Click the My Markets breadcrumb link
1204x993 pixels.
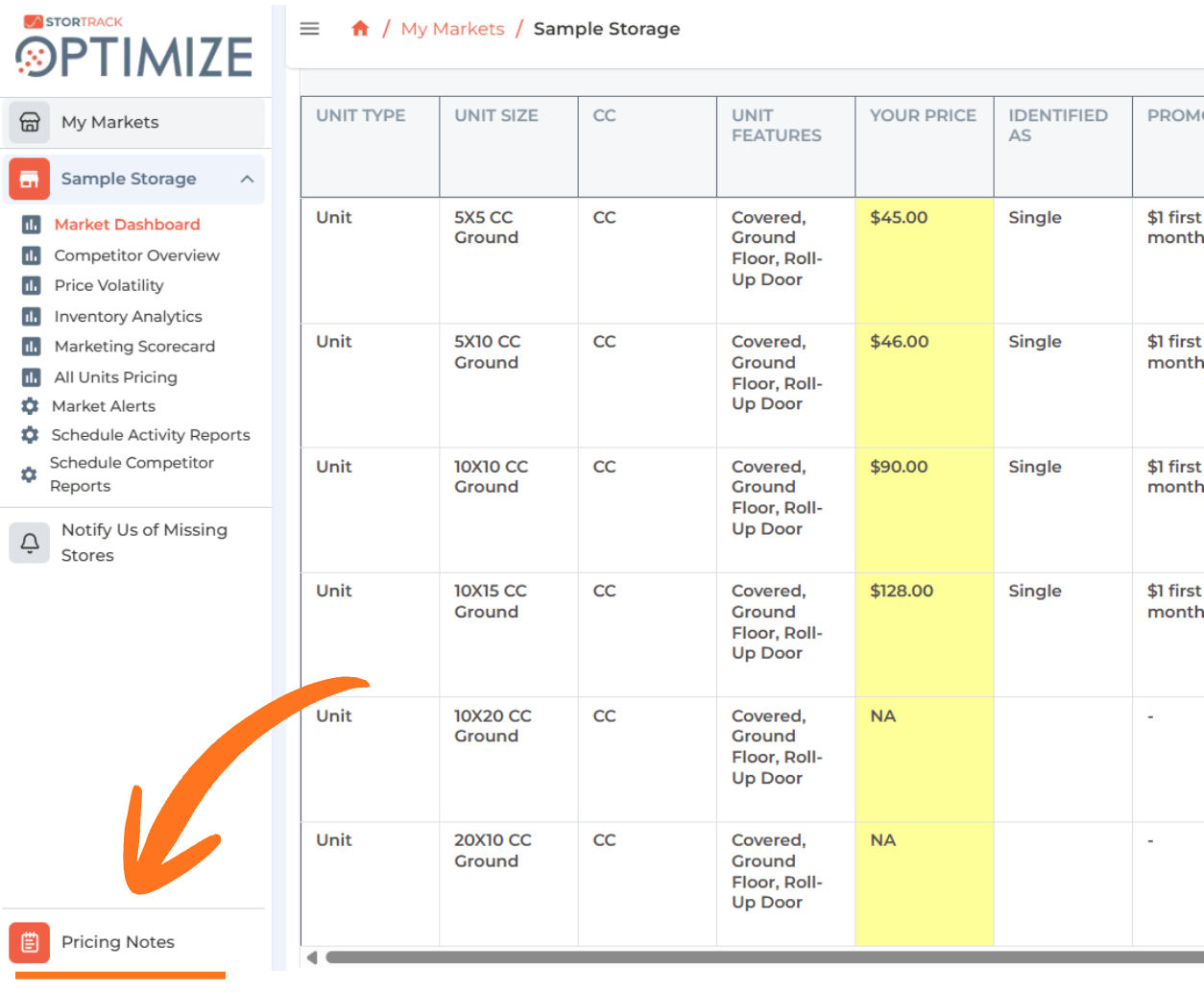[x=452, y=29]
